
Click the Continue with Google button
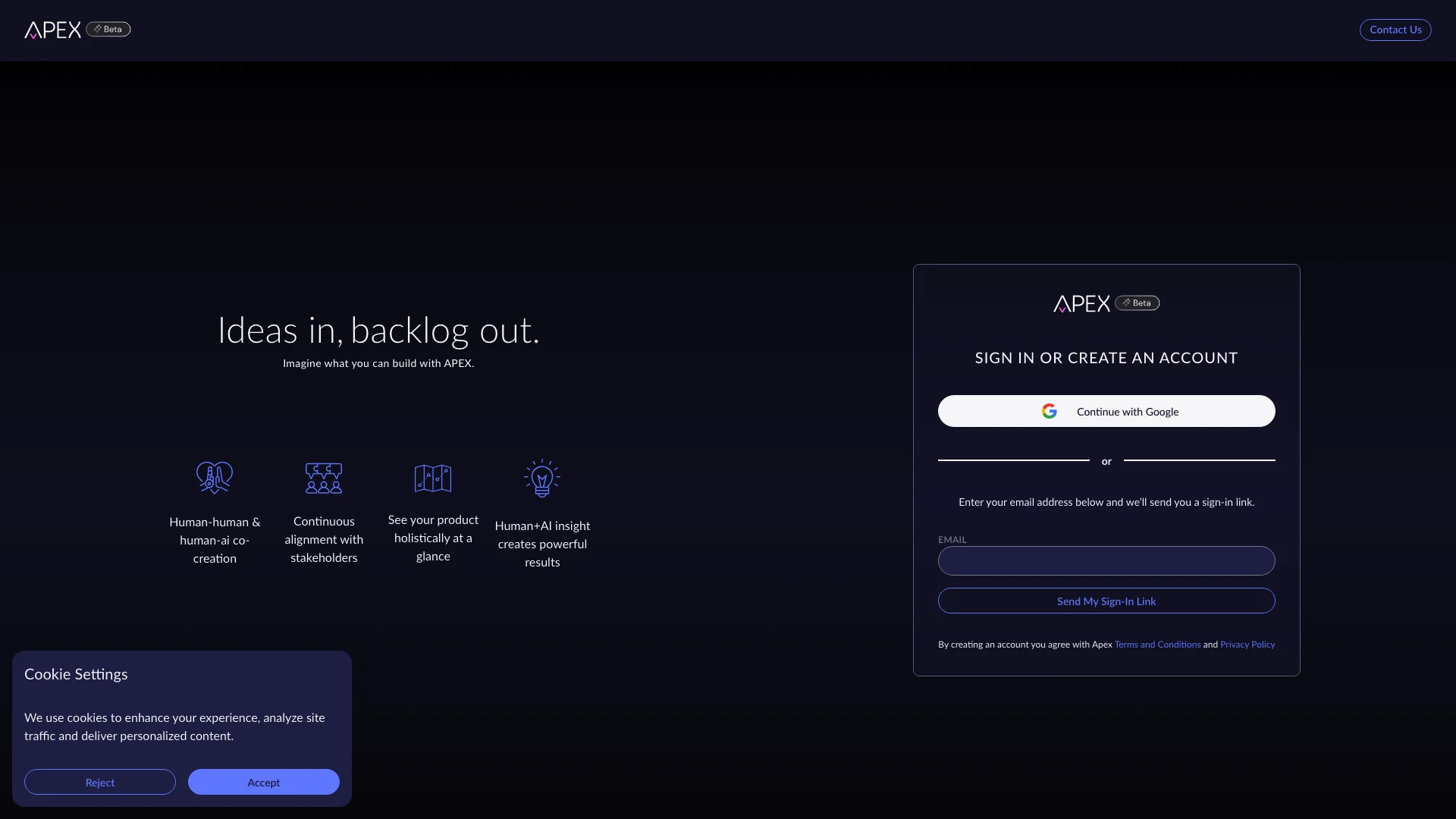pyautogui.click(x=1106, y=411)
